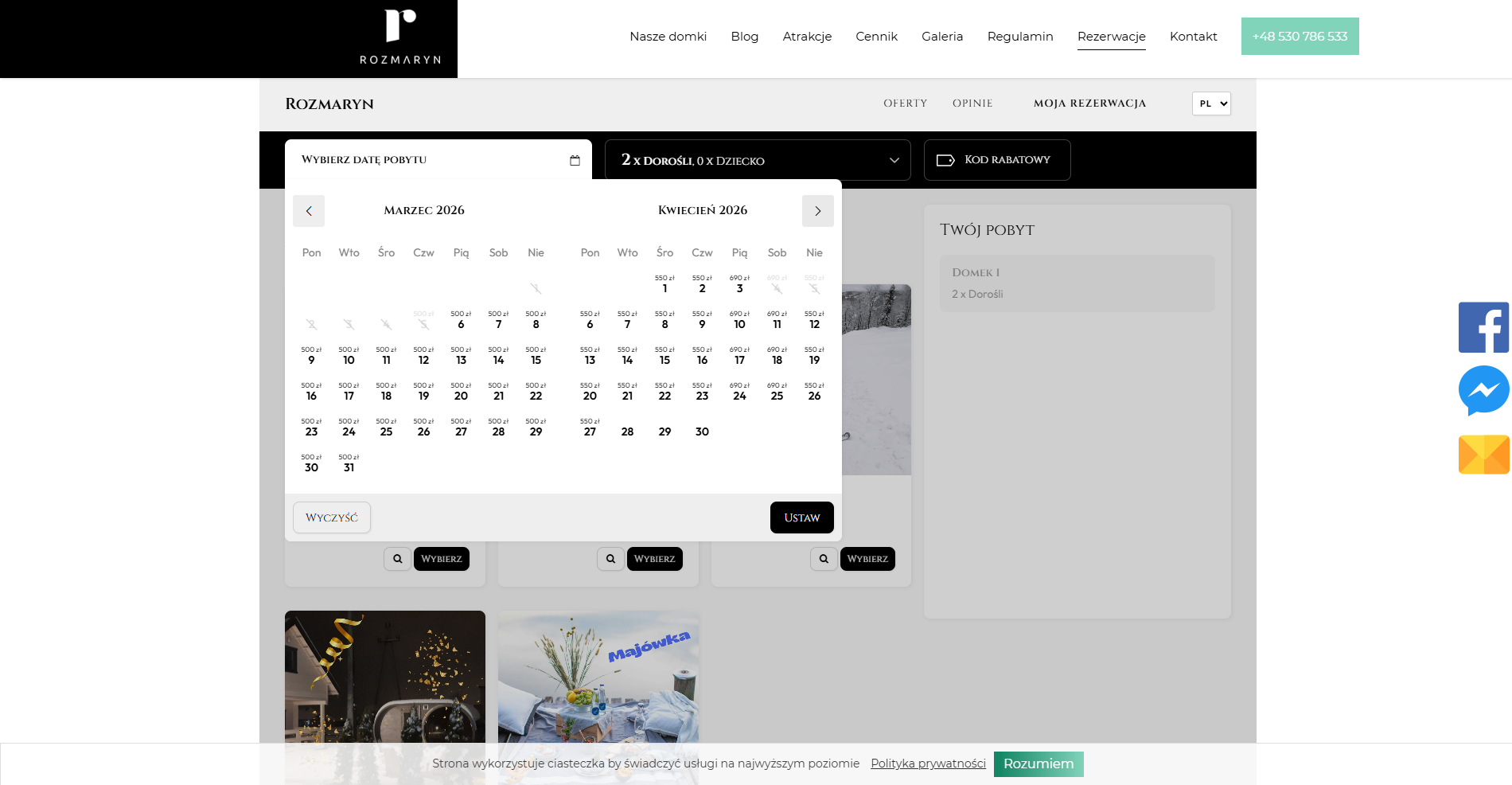This screenshot has height=785, width=1512.
Task: Click the yellow email envelope icon
Action: coord(1483,455)
